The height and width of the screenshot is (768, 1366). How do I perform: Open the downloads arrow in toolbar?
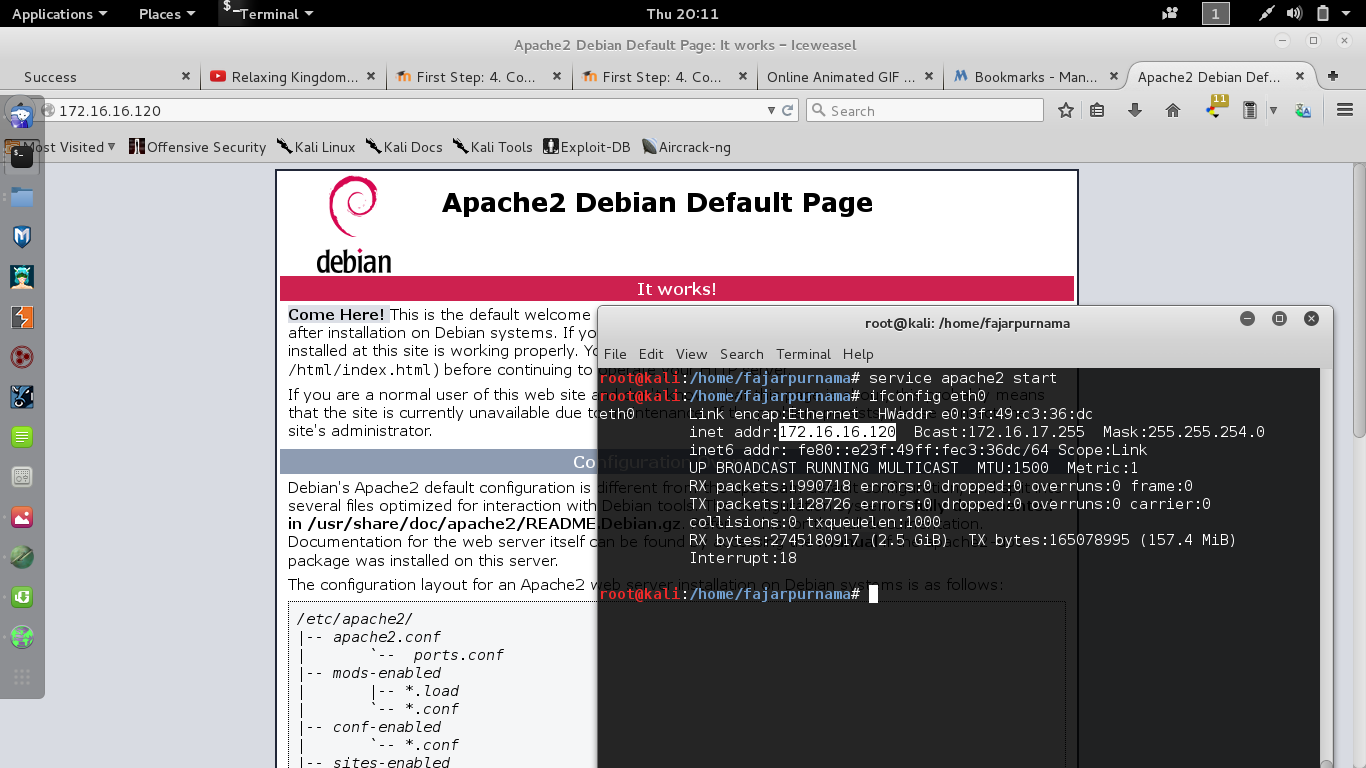point(1134,111)
